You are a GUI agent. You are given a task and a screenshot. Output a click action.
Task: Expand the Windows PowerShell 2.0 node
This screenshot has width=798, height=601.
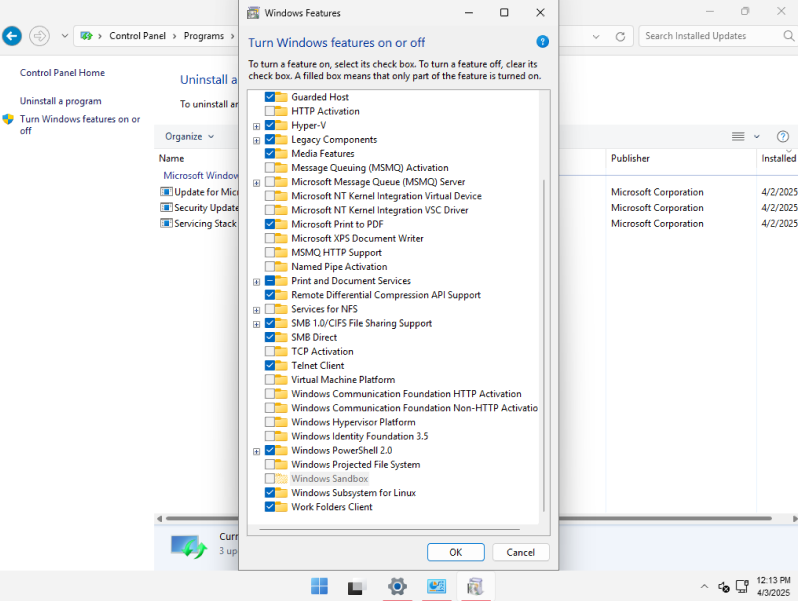(x=256, y=451)
